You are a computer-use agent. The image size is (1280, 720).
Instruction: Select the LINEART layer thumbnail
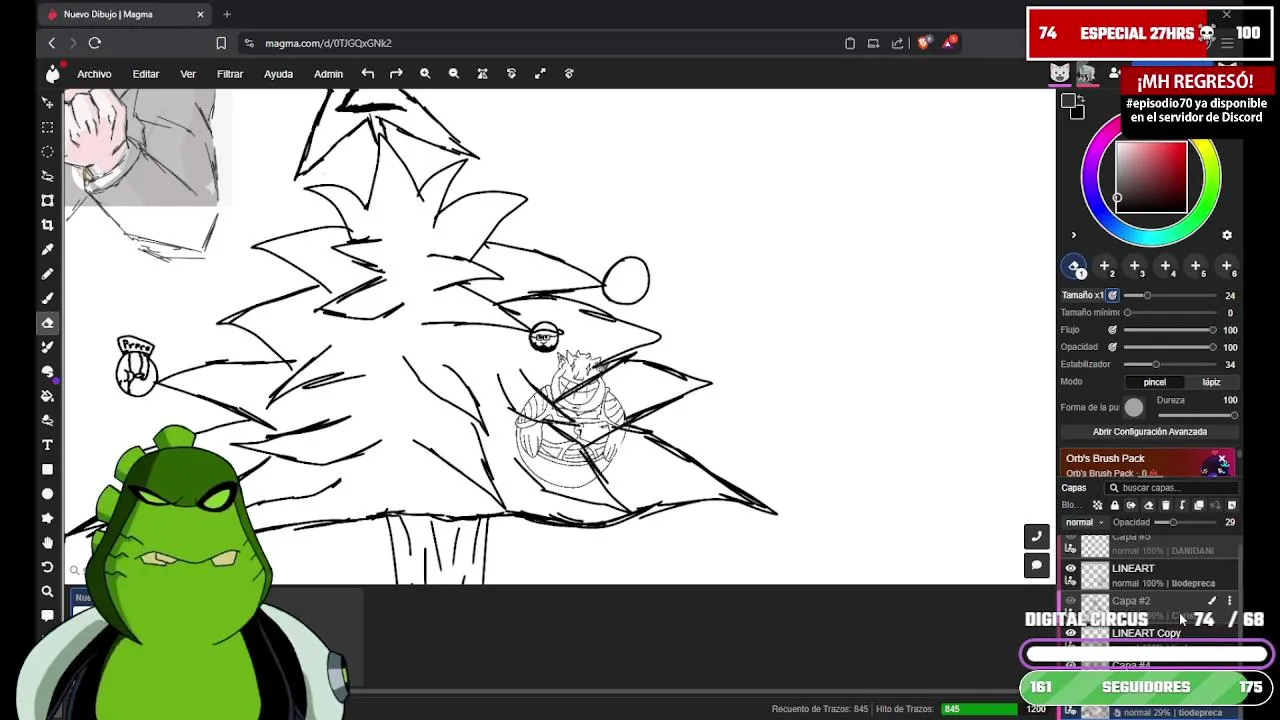[1096, 575]
